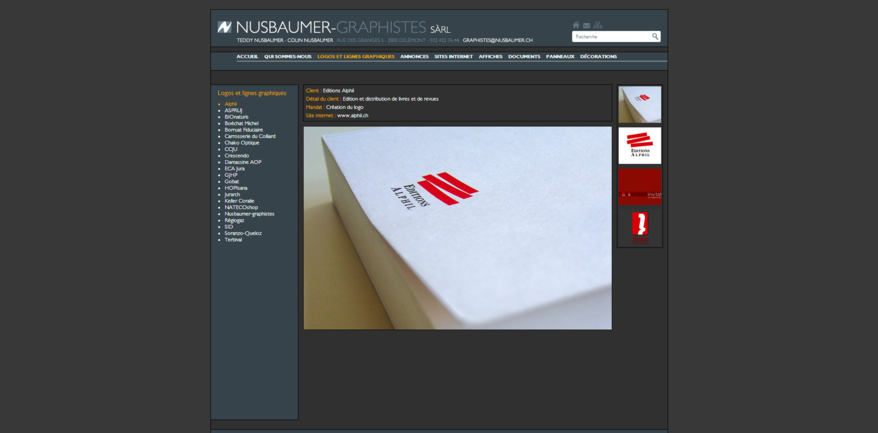Select Jurarch in the logos list
This screenshot has width=878, height=433.
coord(232,194)
